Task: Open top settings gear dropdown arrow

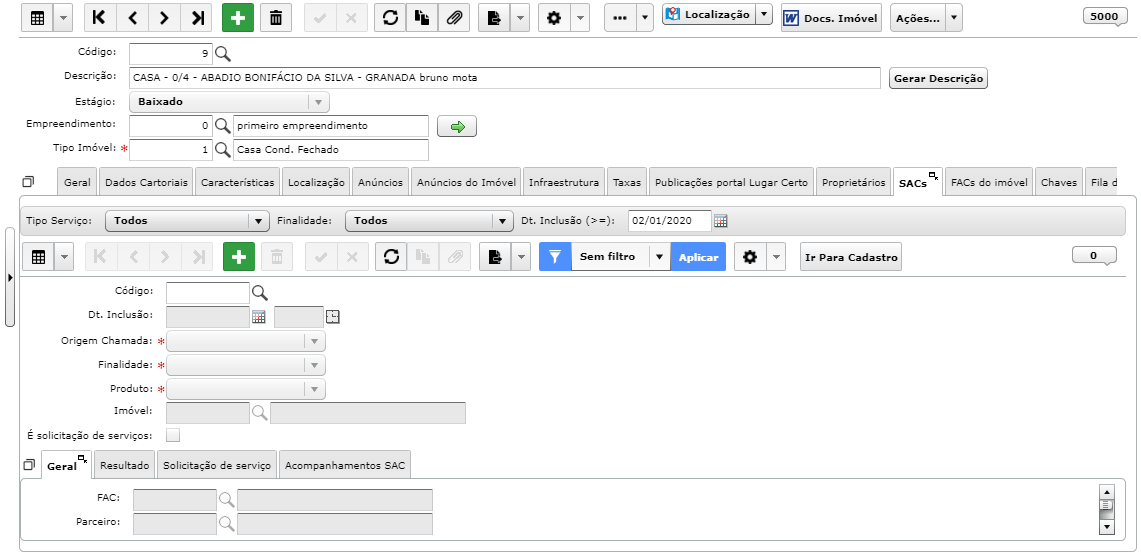Action: (579, 18)
